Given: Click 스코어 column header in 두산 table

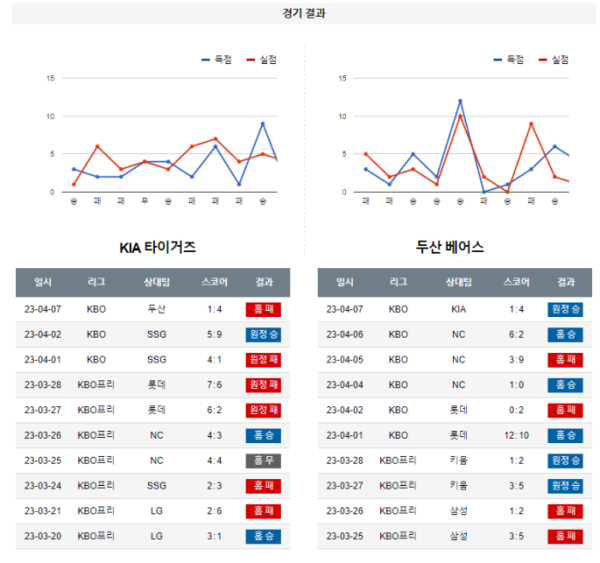Looking at the screenshot, I should coord(517,282).
